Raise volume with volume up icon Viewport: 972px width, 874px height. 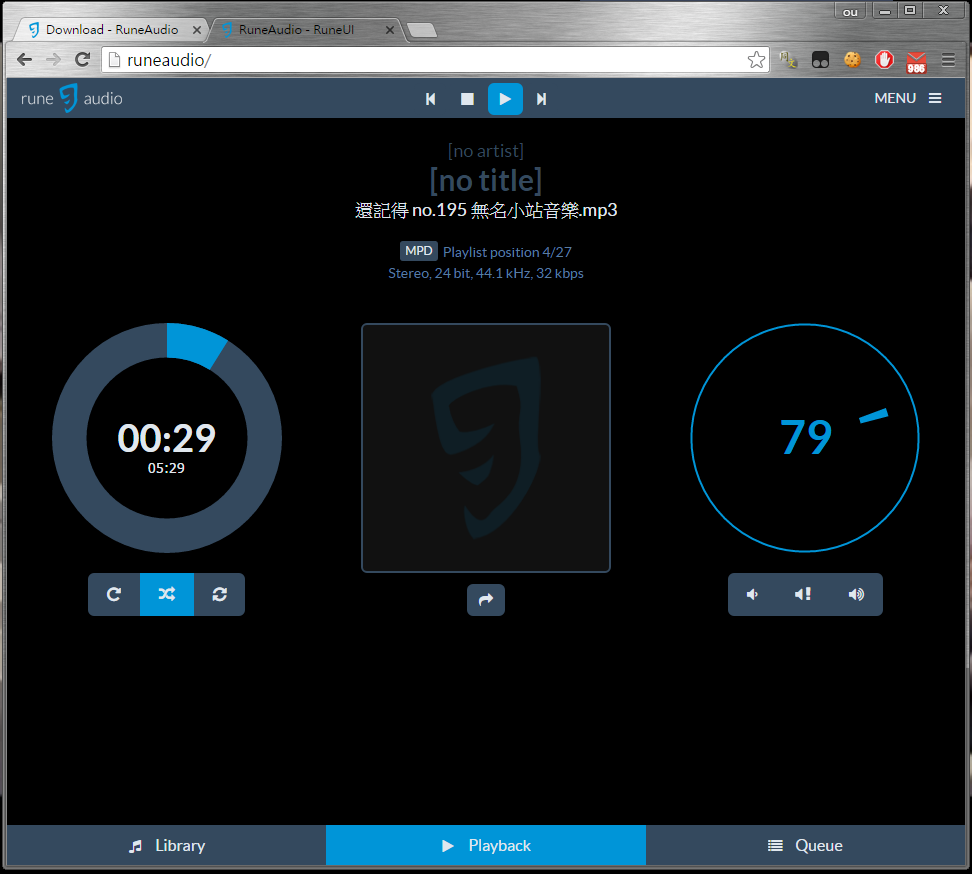pos(856,594)
